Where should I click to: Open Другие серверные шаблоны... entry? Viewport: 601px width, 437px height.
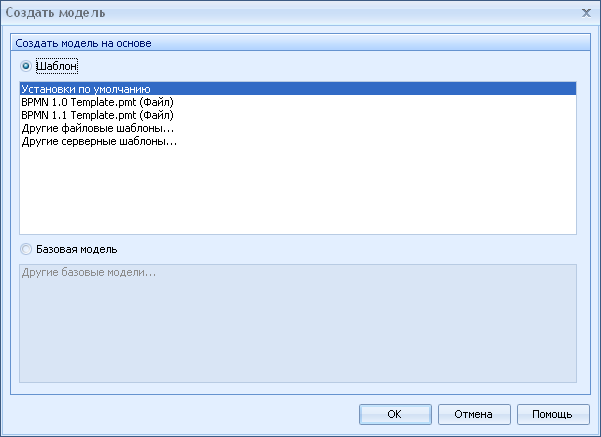point(298,141)
